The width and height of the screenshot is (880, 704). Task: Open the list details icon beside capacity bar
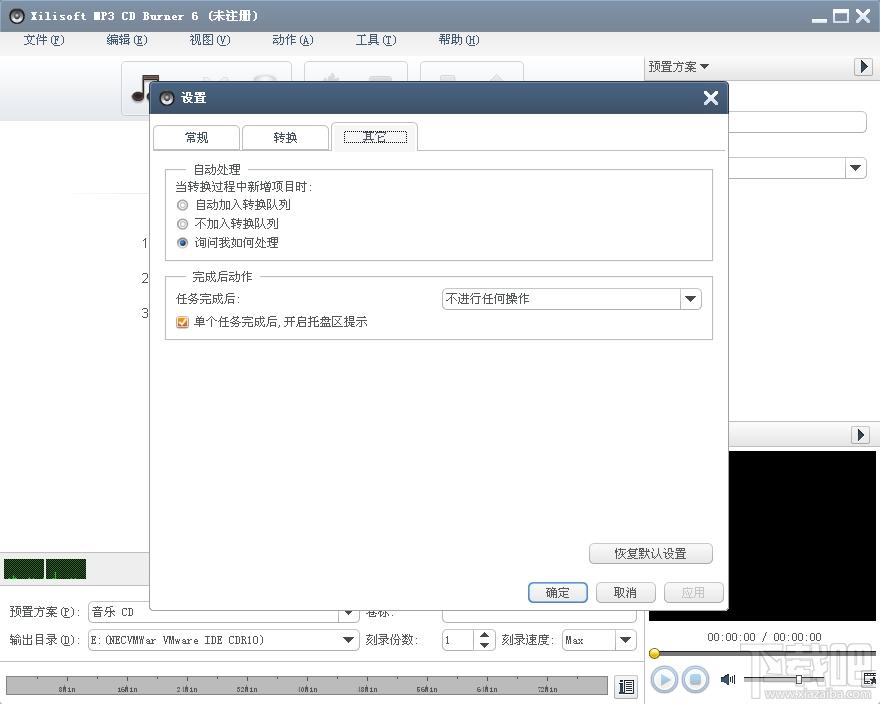(626, 686)
